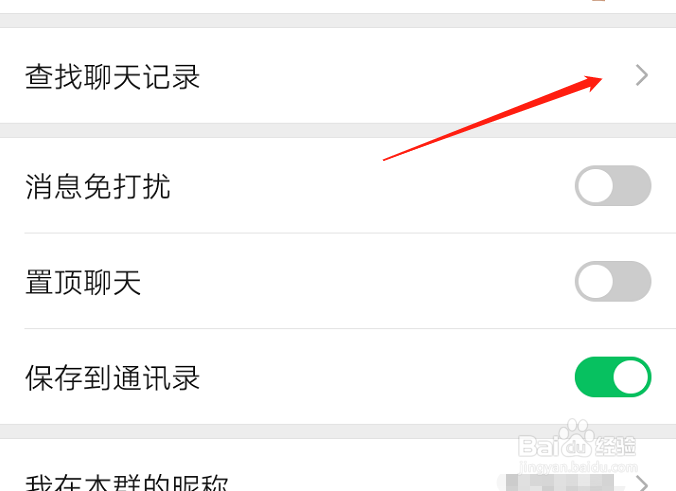Screen dimensions: 676x491
Task: Disable the green 保存到通讯录 switch
Action: pos(613,377)
